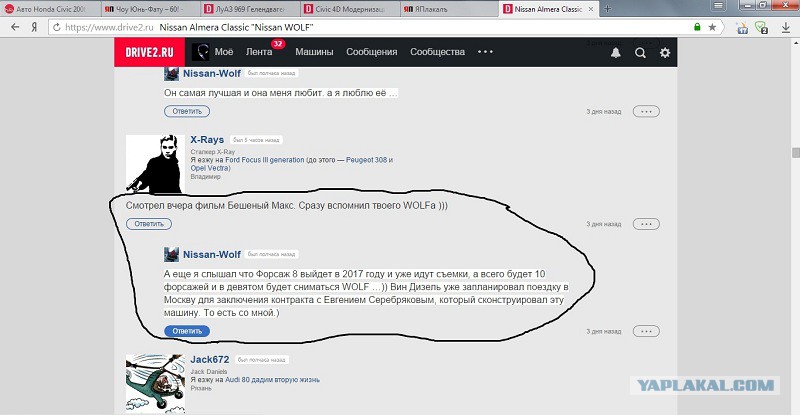Open the downloads arrow icon
Viewport: 800px width, 415px height.
pos(786,28)
